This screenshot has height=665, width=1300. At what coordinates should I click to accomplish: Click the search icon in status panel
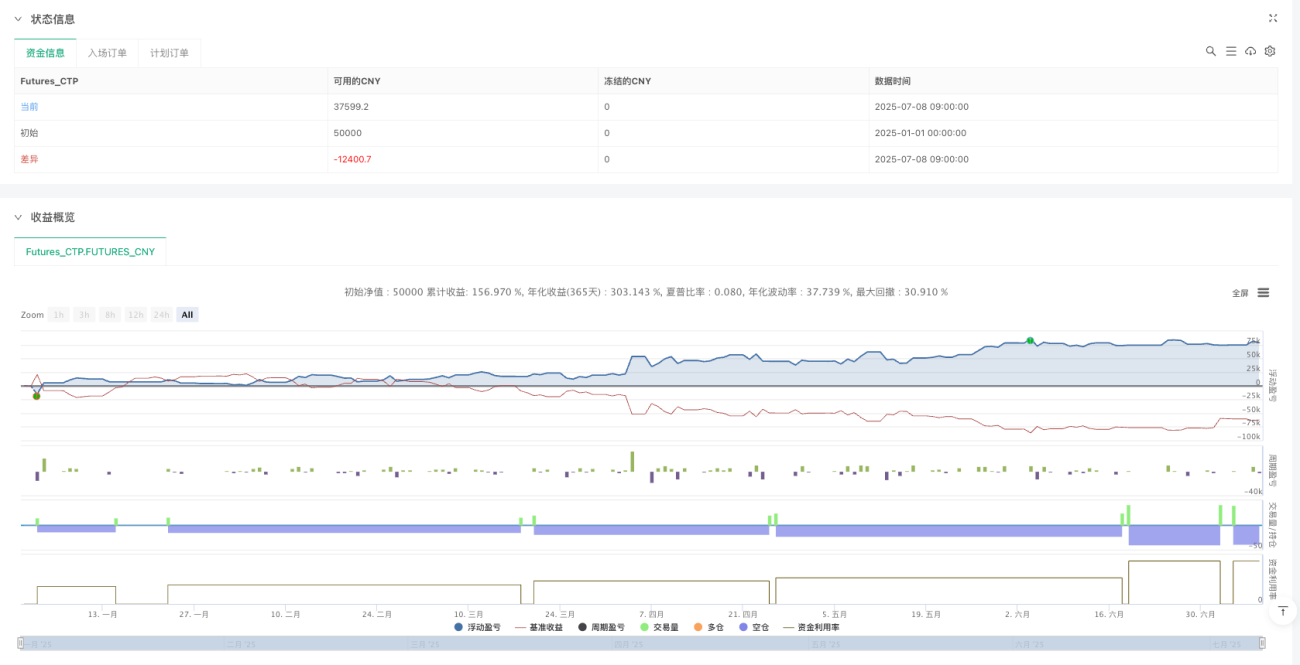point(1211,51)
